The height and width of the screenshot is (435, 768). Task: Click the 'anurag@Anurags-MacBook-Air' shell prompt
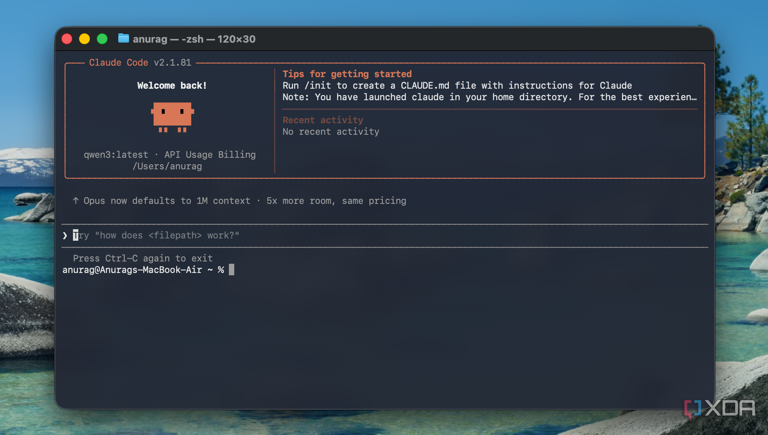(x=132, y=270)
